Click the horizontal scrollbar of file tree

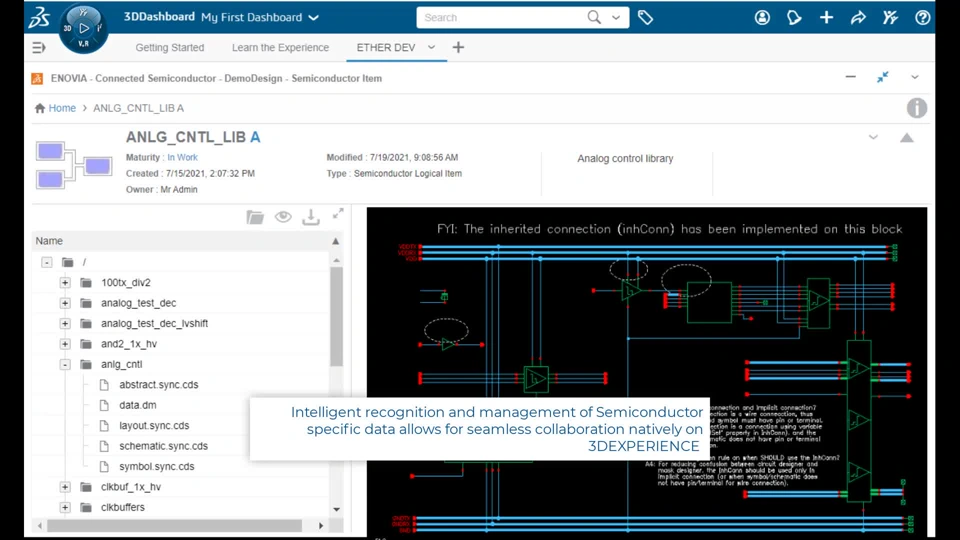pyautogui.click(x=174, y=526)
